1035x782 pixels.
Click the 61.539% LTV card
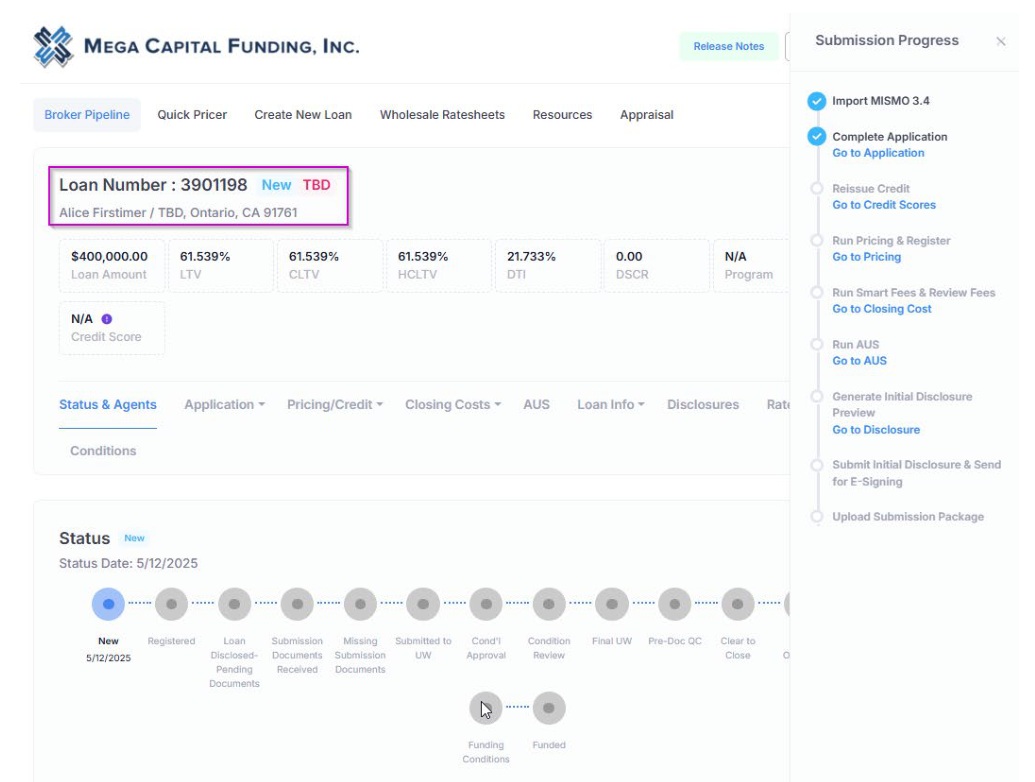coord(220,265)
